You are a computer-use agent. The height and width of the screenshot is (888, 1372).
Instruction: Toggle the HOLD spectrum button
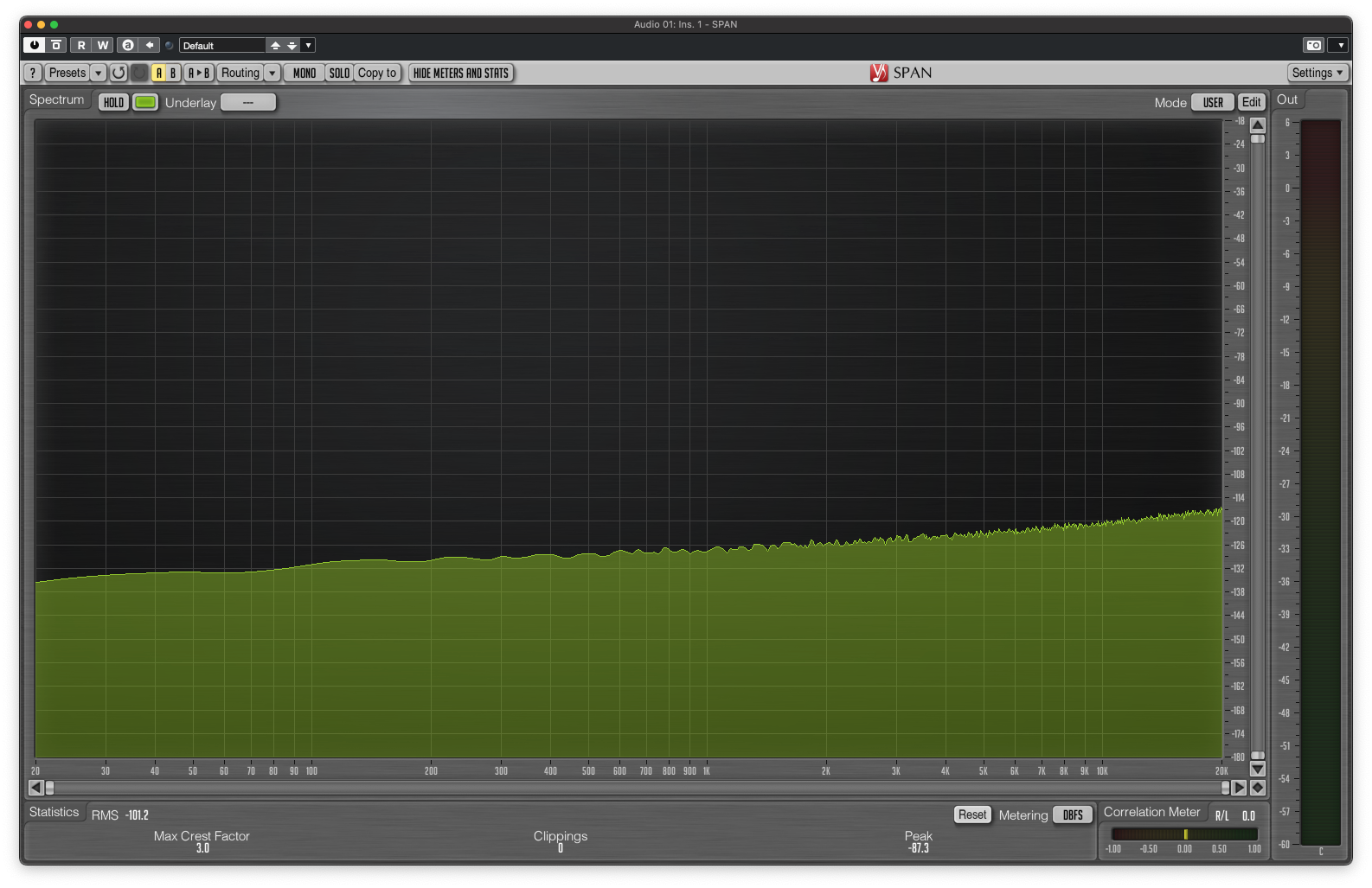(x=114, y=102)
